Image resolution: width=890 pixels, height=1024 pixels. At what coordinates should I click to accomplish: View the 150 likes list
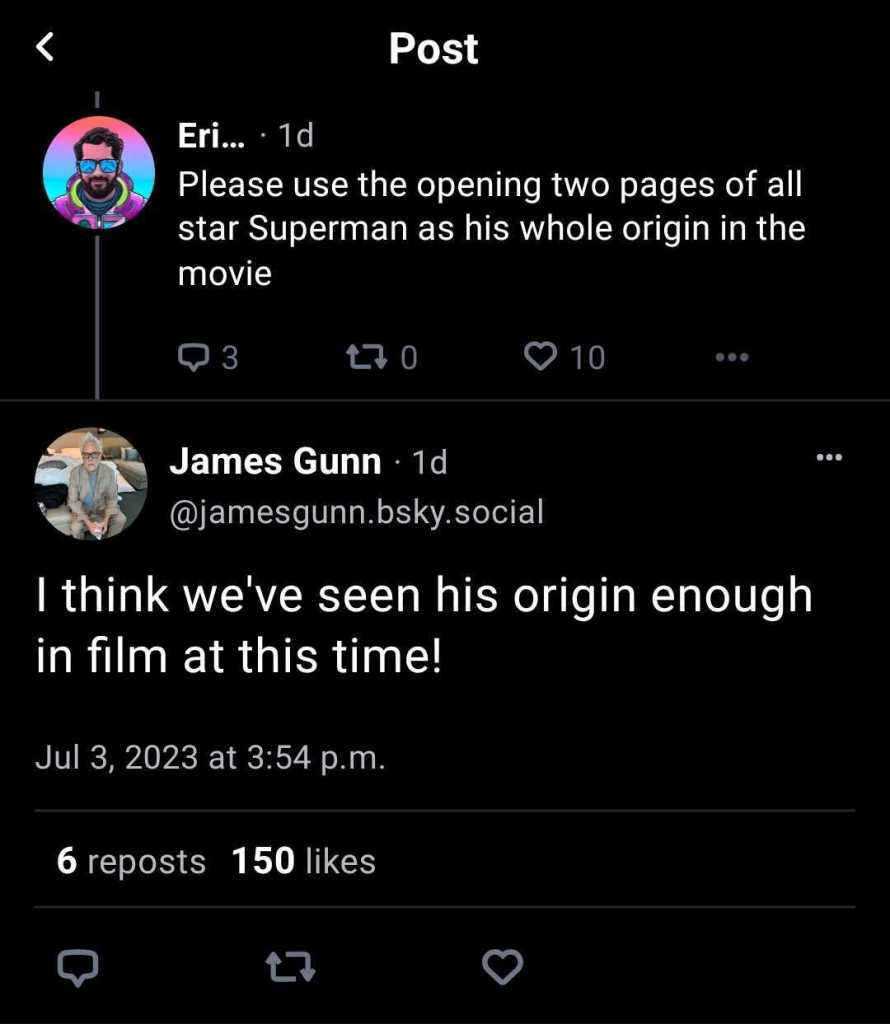point(303,861)
